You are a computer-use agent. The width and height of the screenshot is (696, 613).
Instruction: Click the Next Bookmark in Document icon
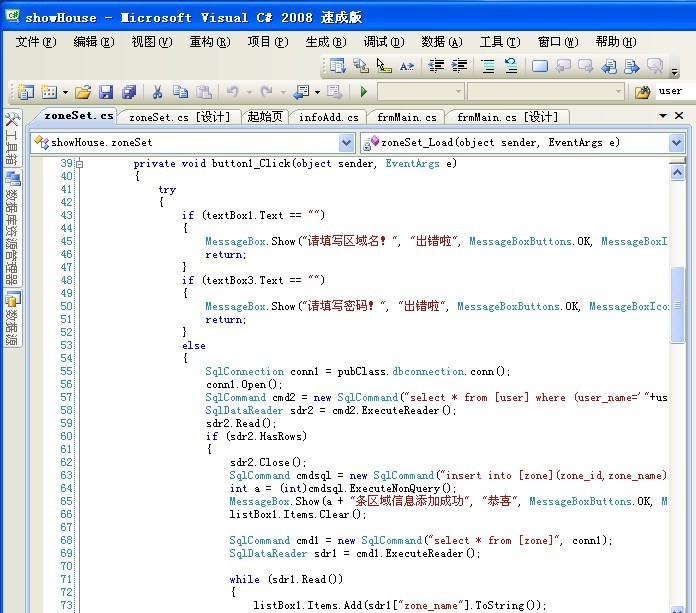tap(632, 66)
